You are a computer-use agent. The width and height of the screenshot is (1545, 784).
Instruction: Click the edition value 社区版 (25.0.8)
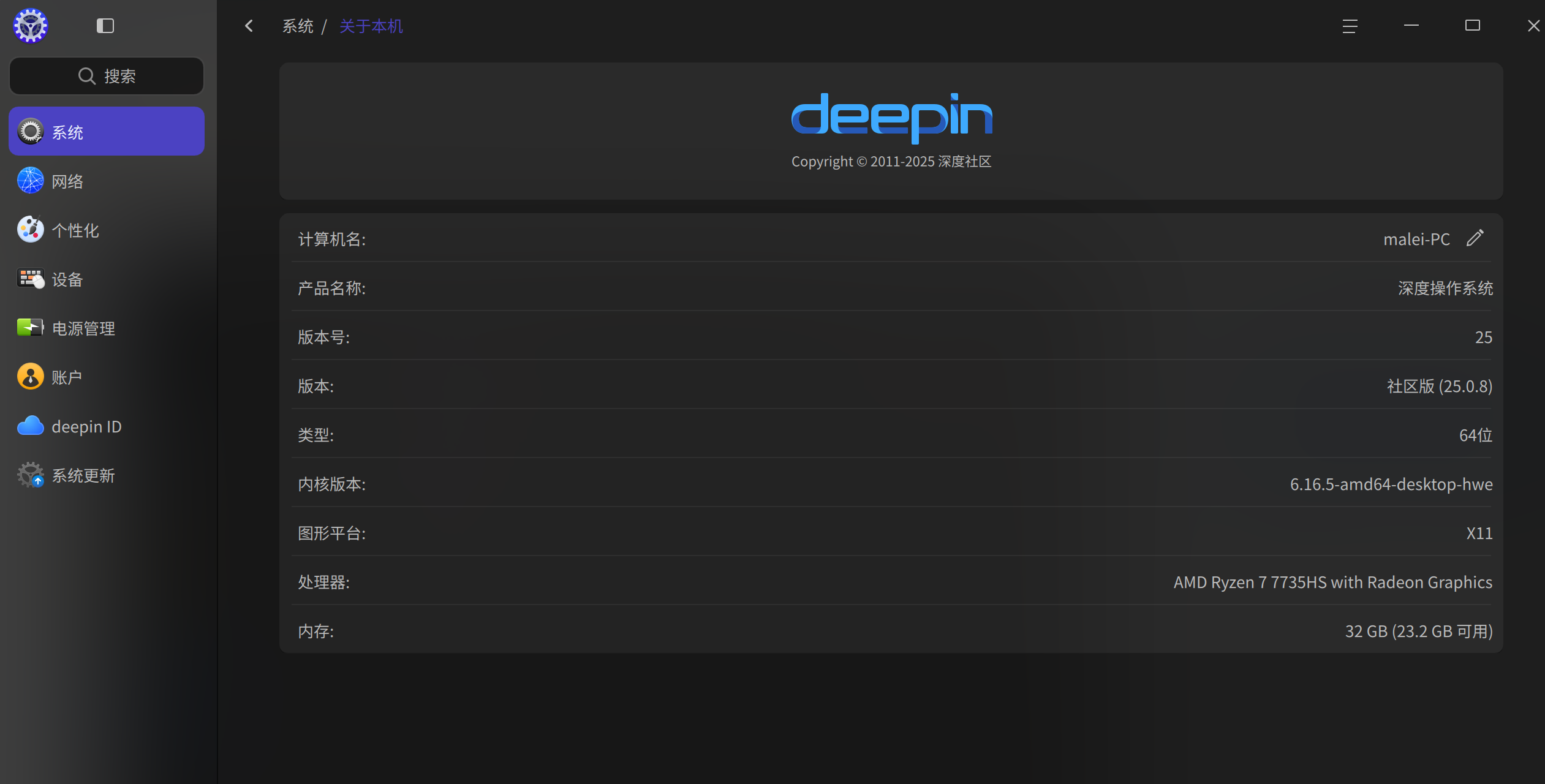1440,386
